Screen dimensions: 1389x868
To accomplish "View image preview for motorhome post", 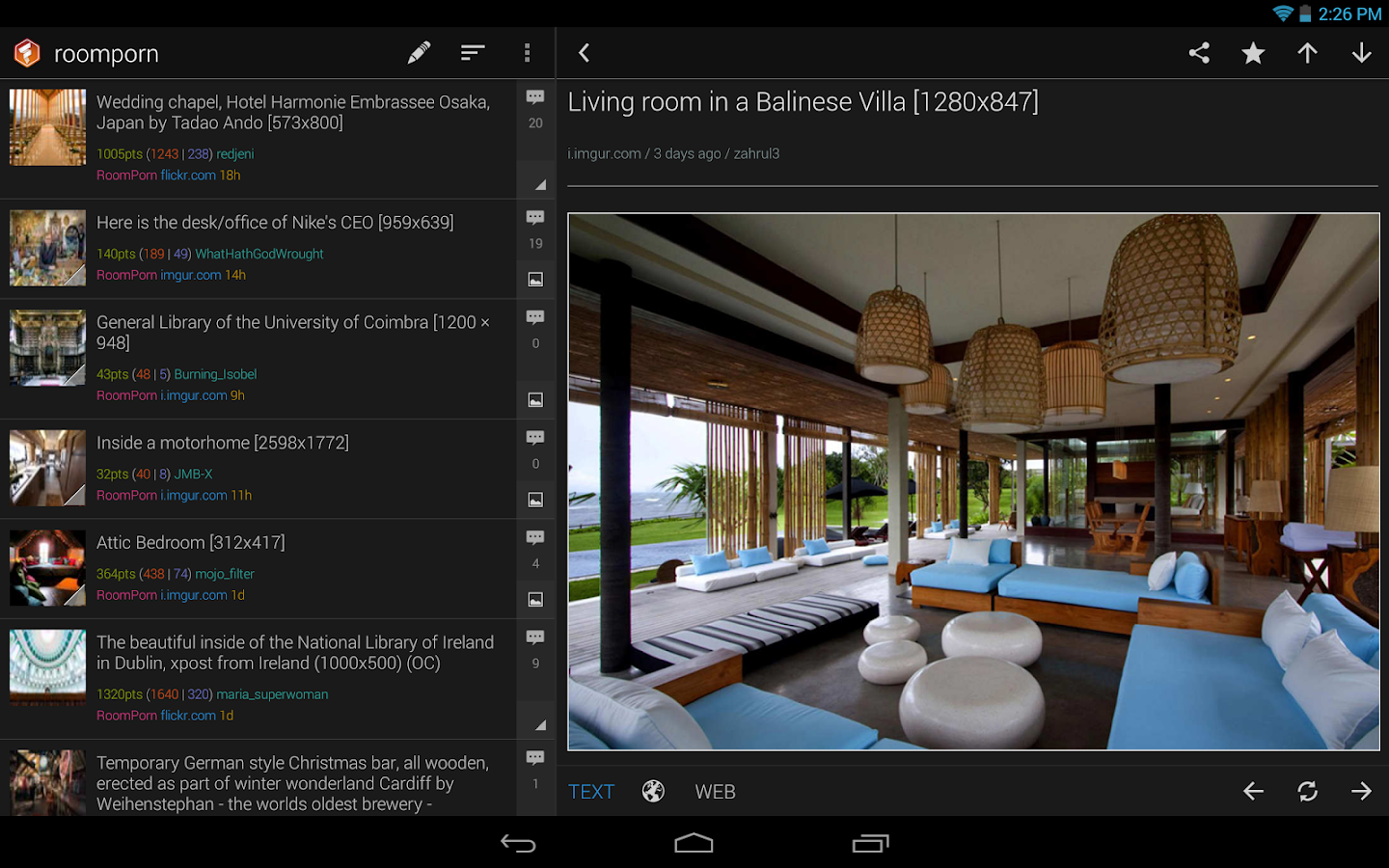I will (x=535, y=500).
